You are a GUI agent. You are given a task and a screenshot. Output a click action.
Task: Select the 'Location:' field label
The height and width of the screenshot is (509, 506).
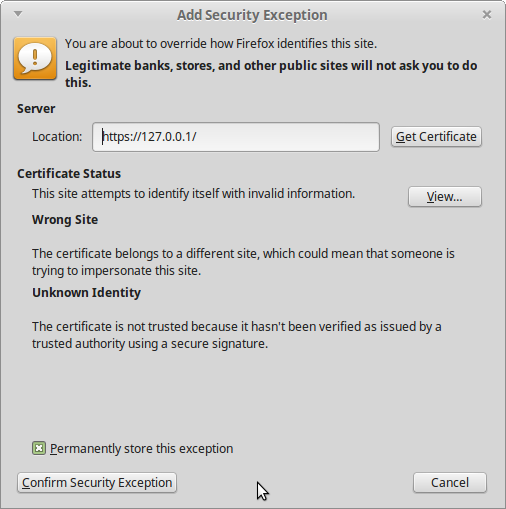57,137
